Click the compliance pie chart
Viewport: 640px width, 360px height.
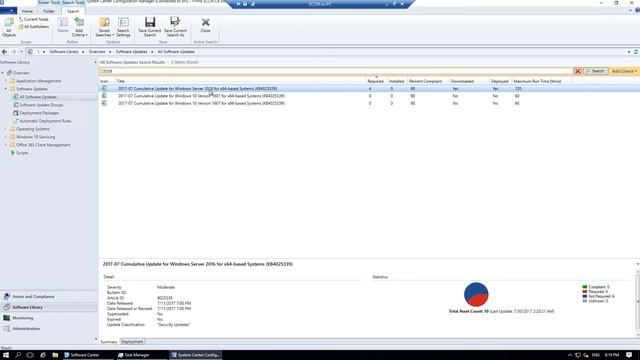tap(476, 294)
